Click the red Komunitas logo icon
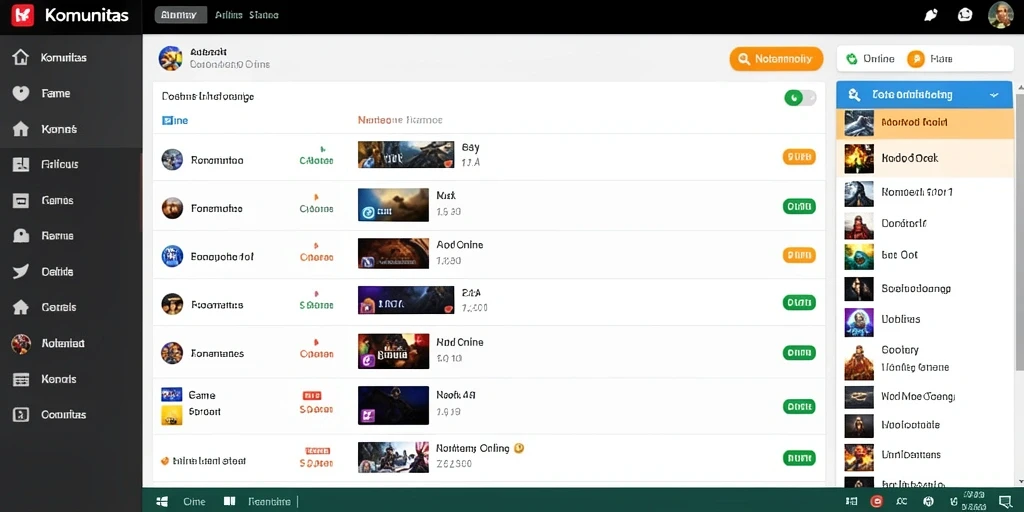Viewport: 1024px width, 512px height. [23, 15]
